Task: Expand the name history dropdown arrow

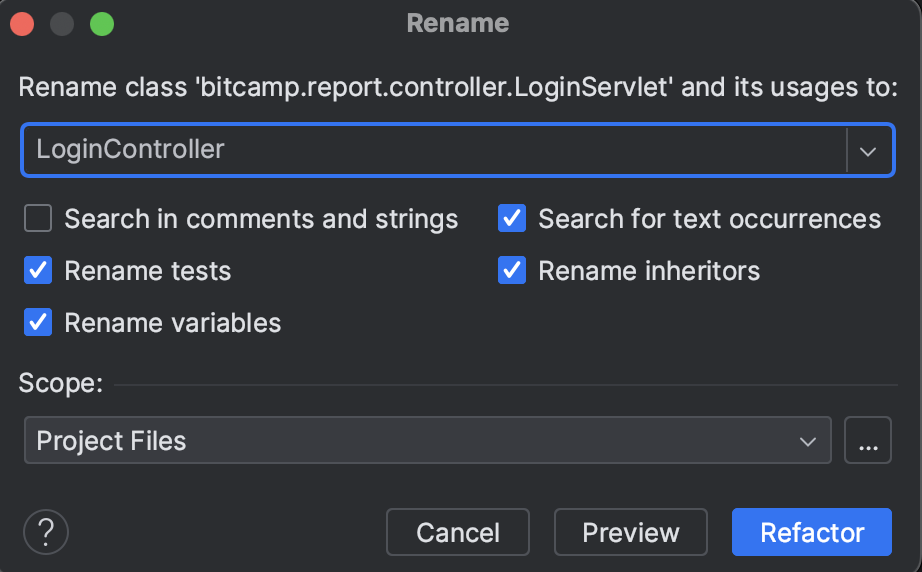Action: (x=868, y=150)
